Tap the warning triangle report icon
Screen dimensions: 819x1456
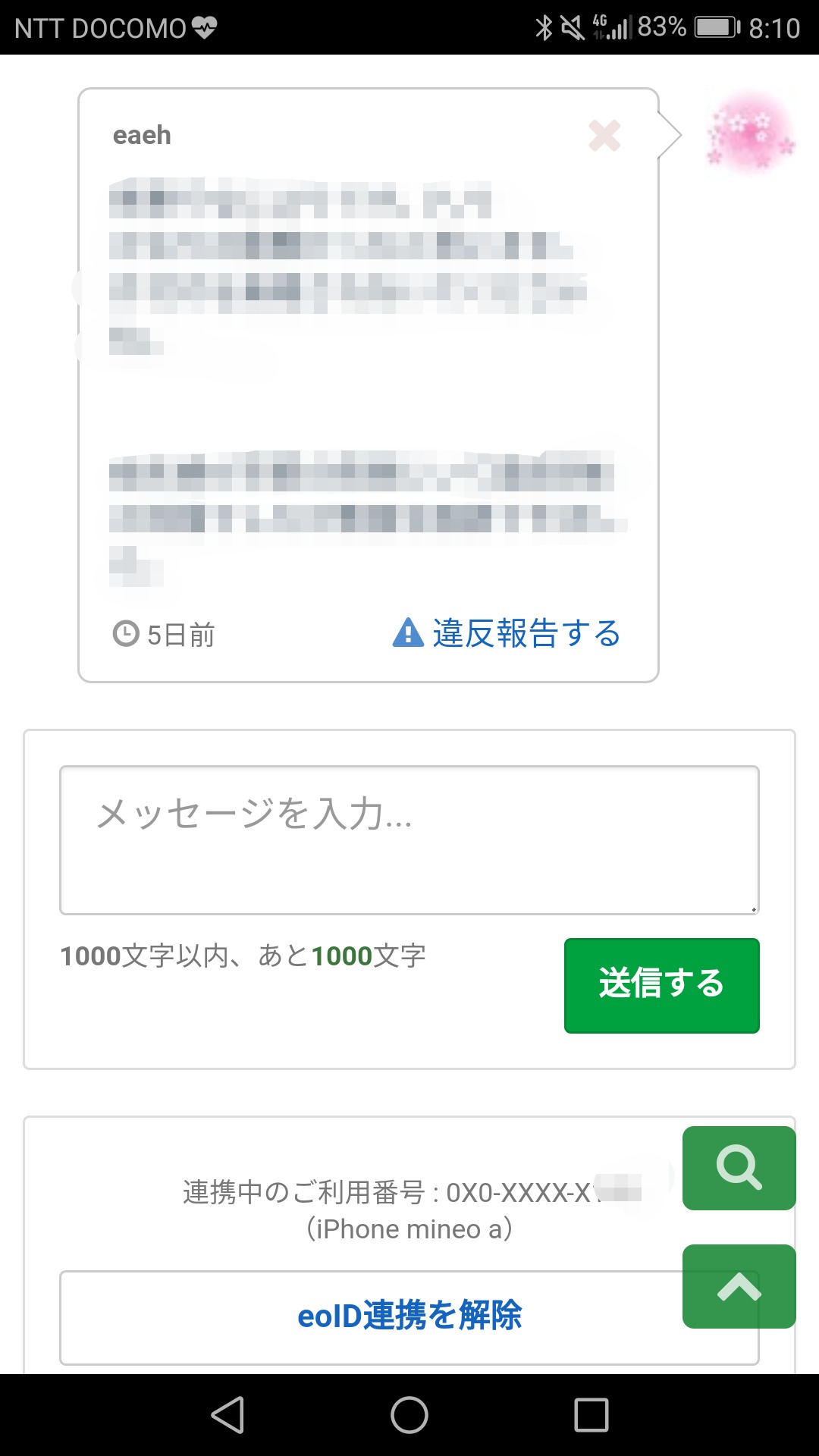coord(408,632)
